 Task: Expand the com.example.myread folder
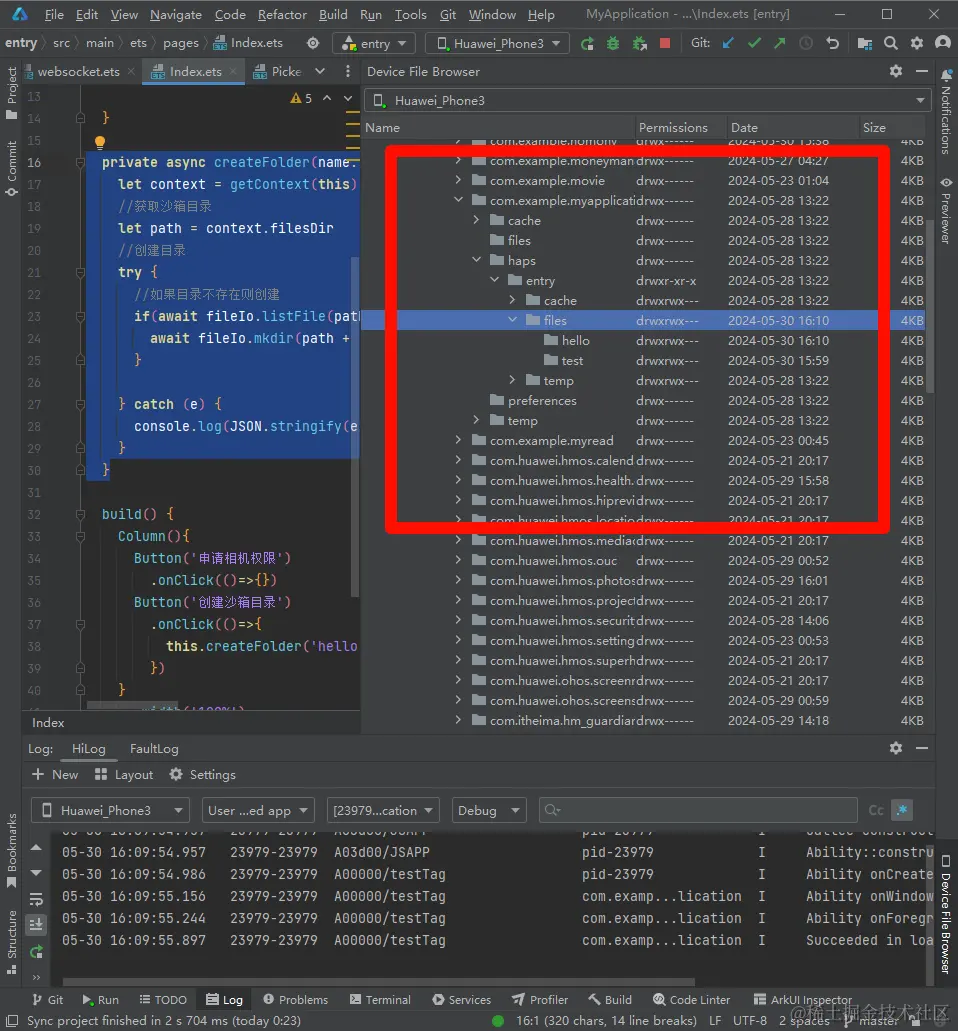click(459, 440)
